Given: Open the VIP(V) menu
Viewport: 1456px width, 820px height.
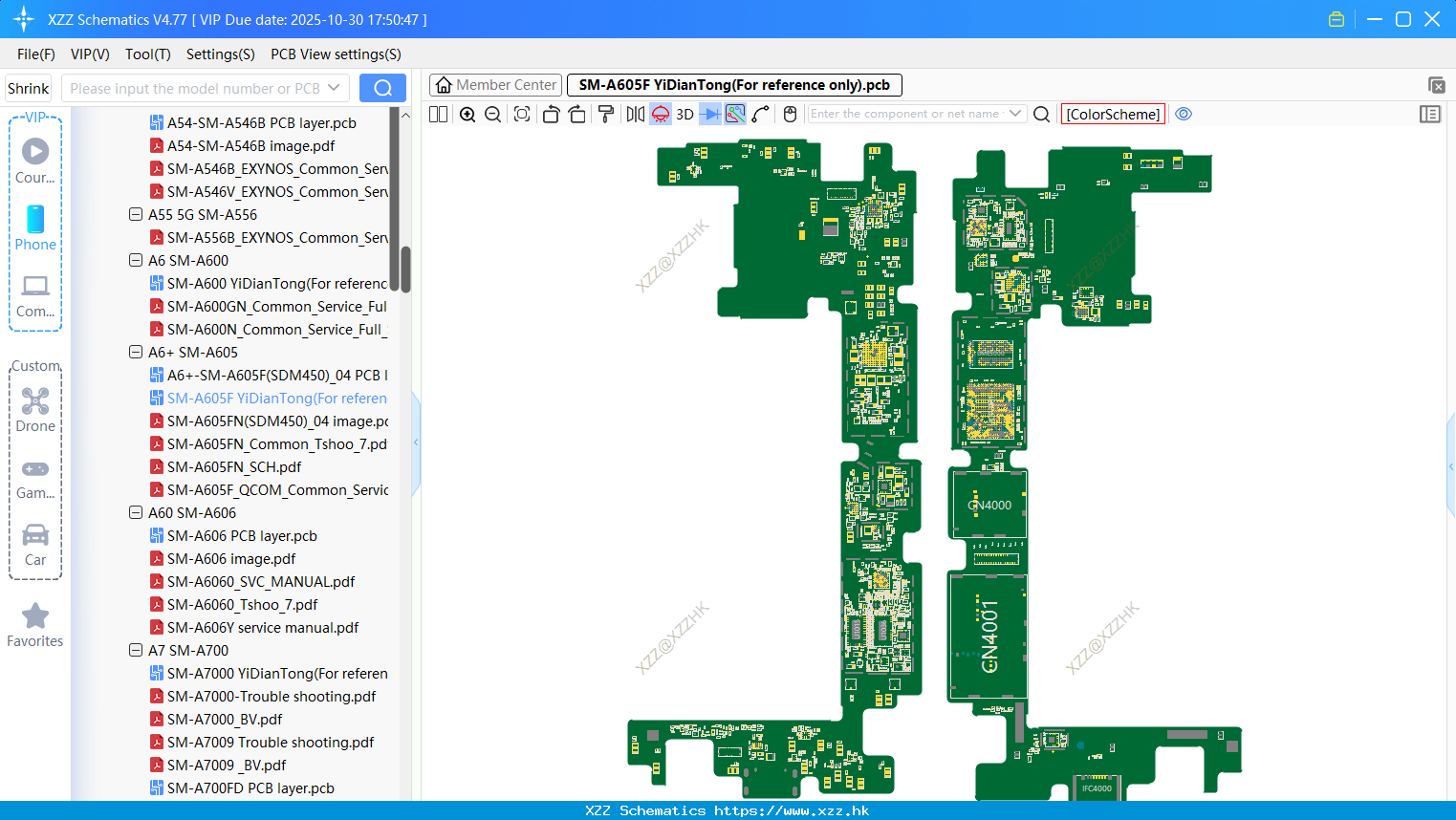Looking at the screenshot, I should [90, 54].
